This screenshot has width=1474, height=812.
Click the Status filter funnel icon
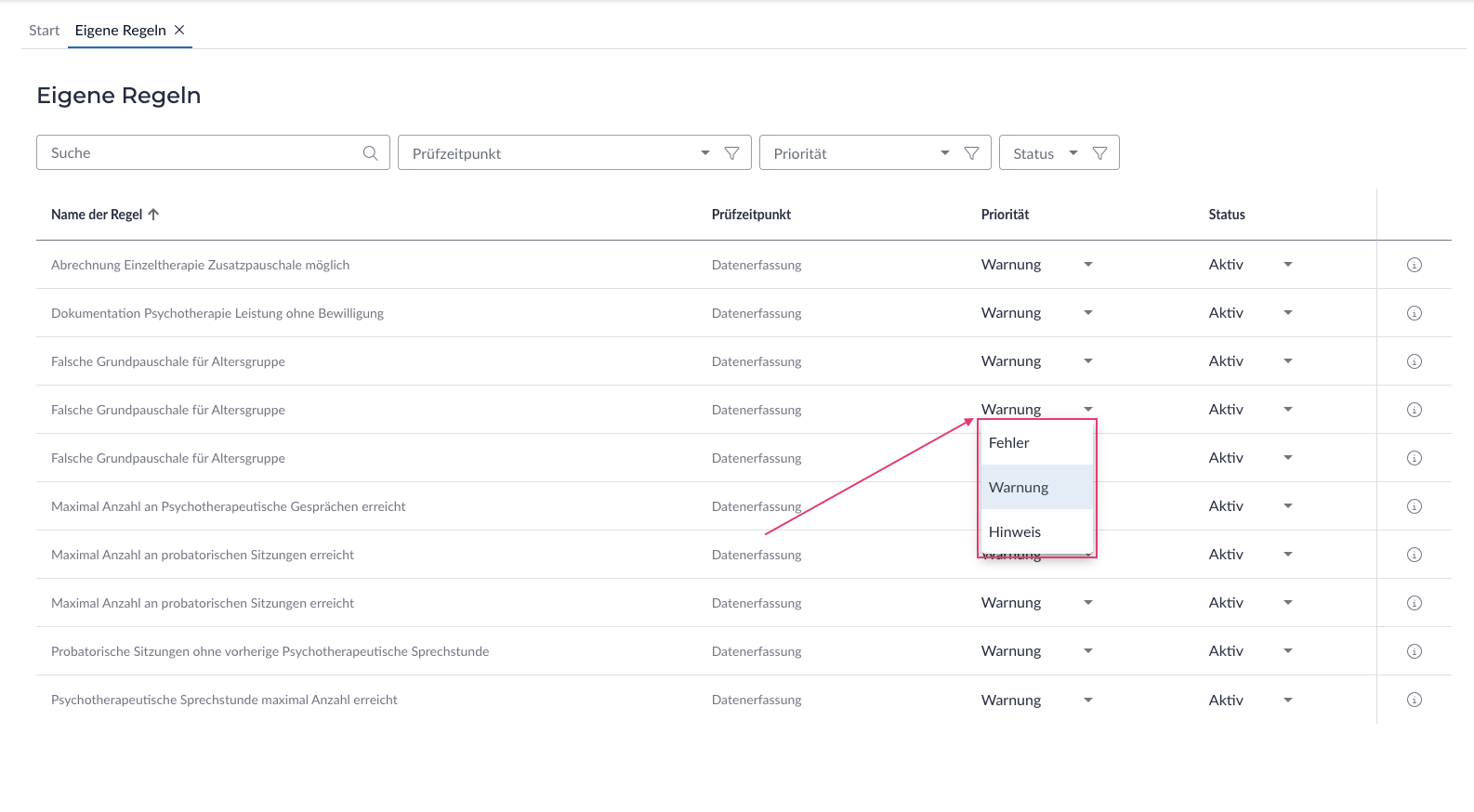pyautogui.click(x=1099, y=153)
